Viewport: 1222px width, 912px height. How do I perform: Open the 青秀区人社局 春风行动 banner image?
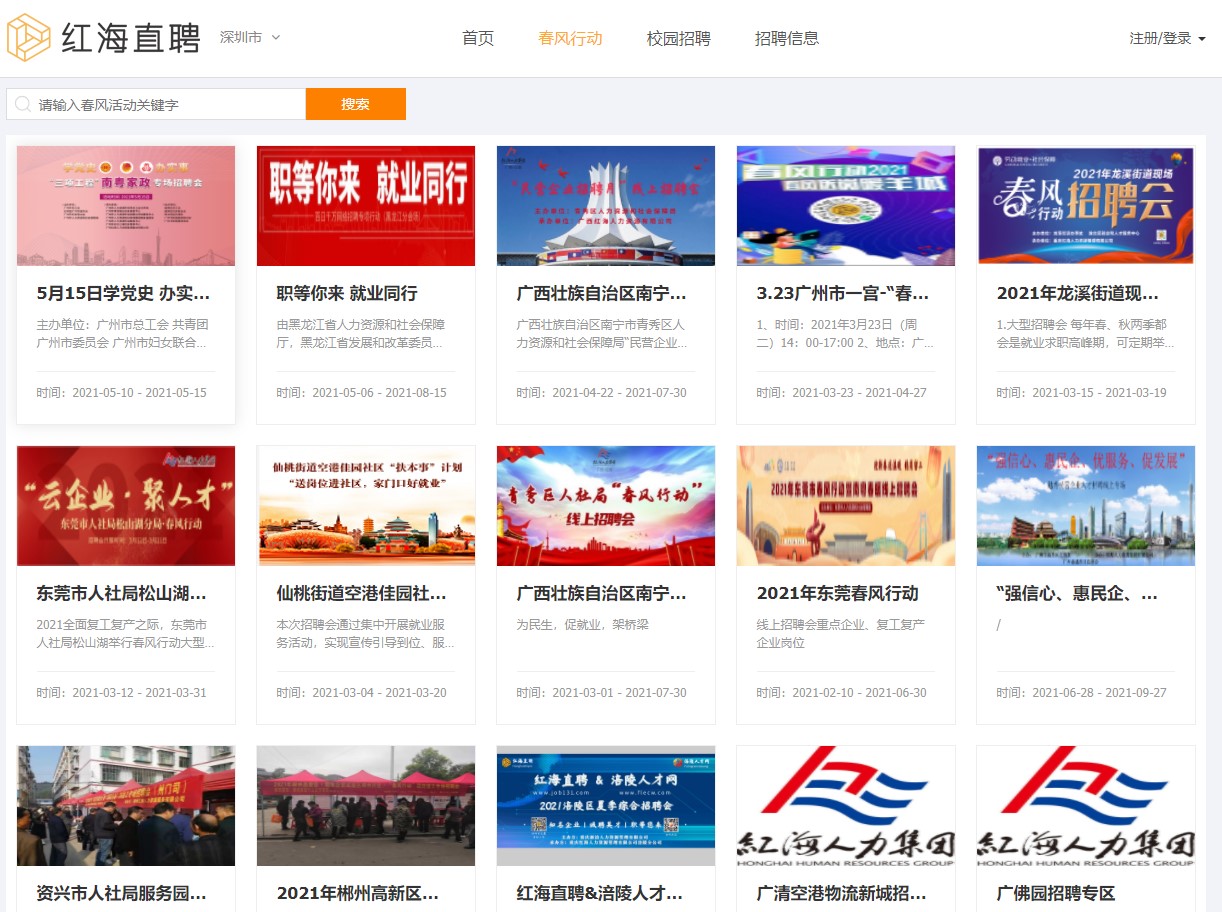point(606,506)
